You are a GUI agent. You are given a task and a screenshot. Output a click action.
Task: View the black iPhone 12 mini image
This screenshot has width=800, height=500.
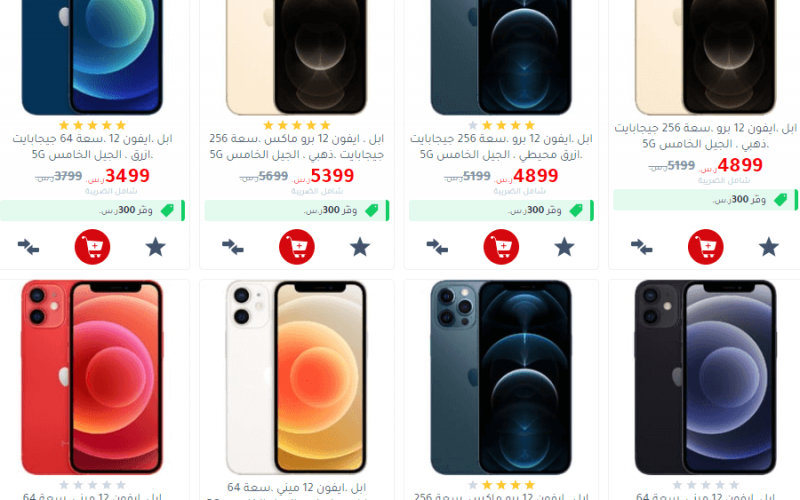706,377
